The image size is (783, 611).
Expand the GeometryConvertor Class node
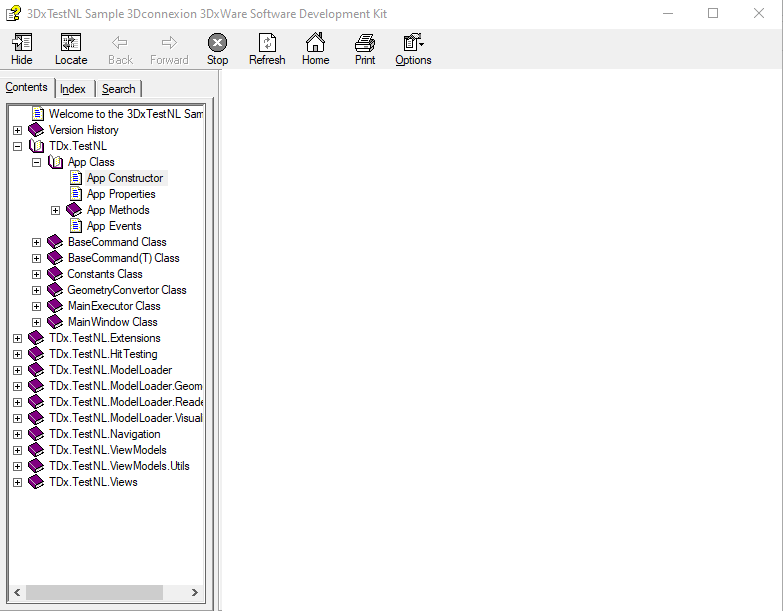[x=36, y=290]
